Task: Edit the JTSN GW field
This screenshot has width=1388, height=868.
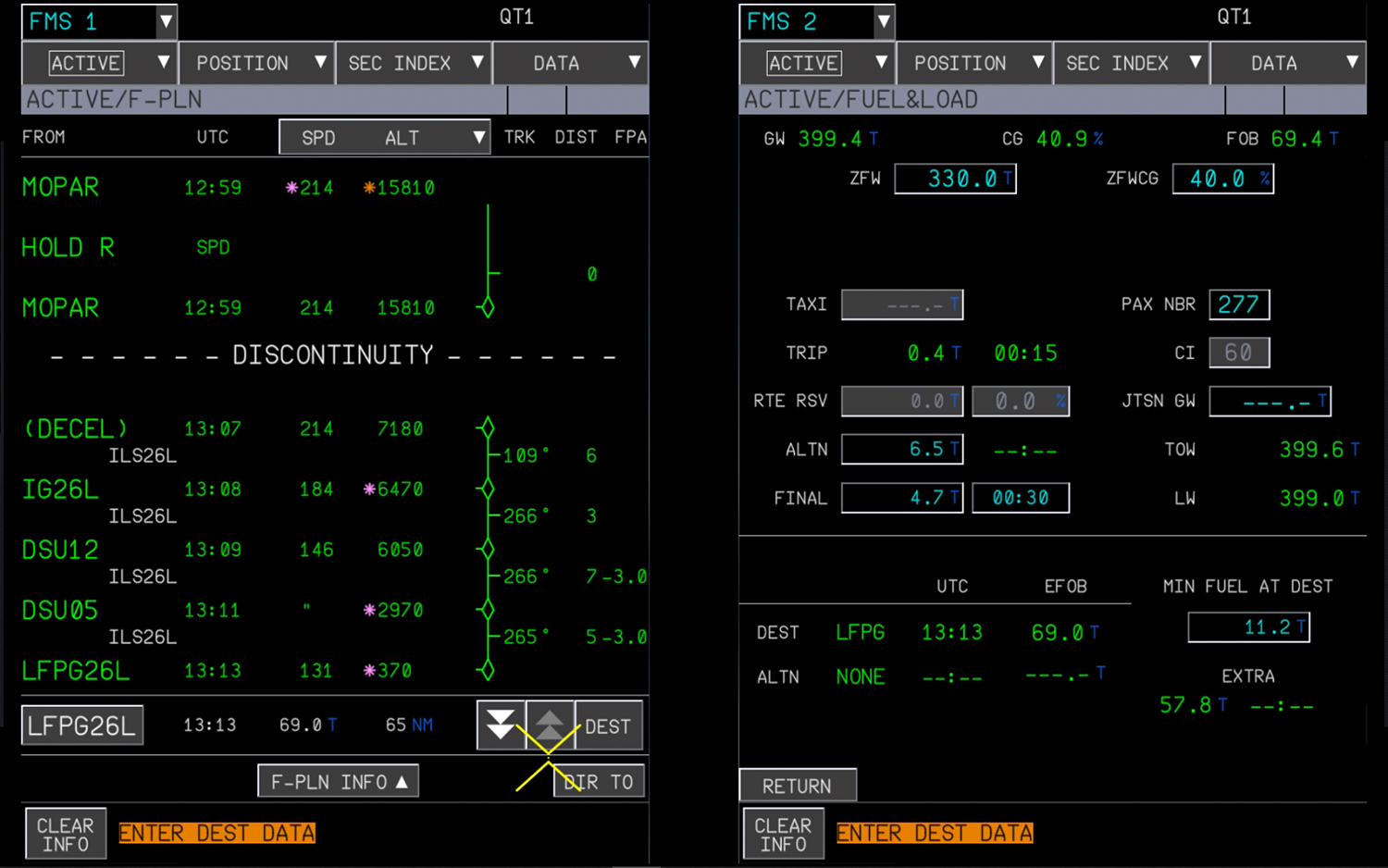Action: (1270, 401)
